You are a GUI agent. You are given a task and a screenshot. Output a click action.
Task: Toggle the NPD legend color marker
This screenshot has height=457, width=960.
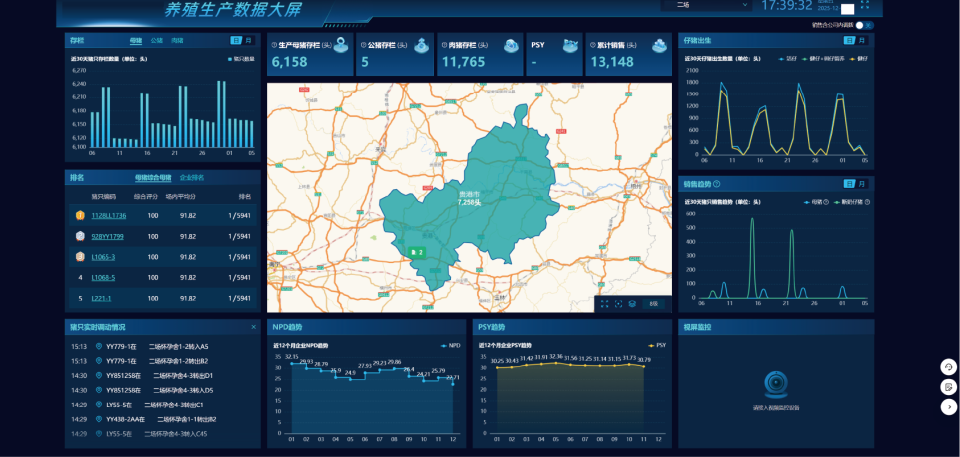(x=443, y=345)
